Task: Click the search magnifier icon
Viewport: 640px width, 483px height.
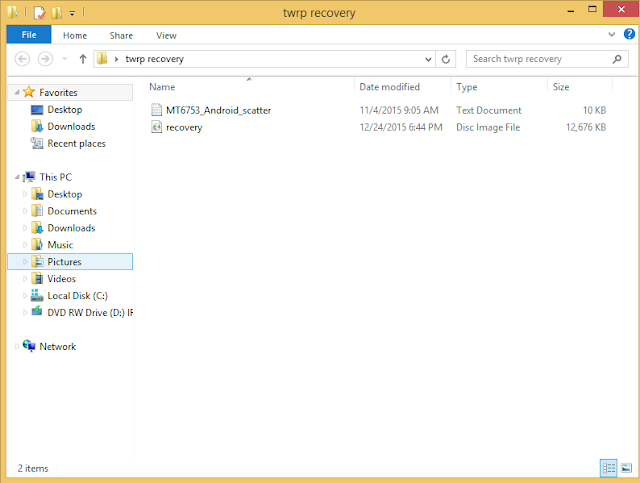Action: click(x=617, y=59)
